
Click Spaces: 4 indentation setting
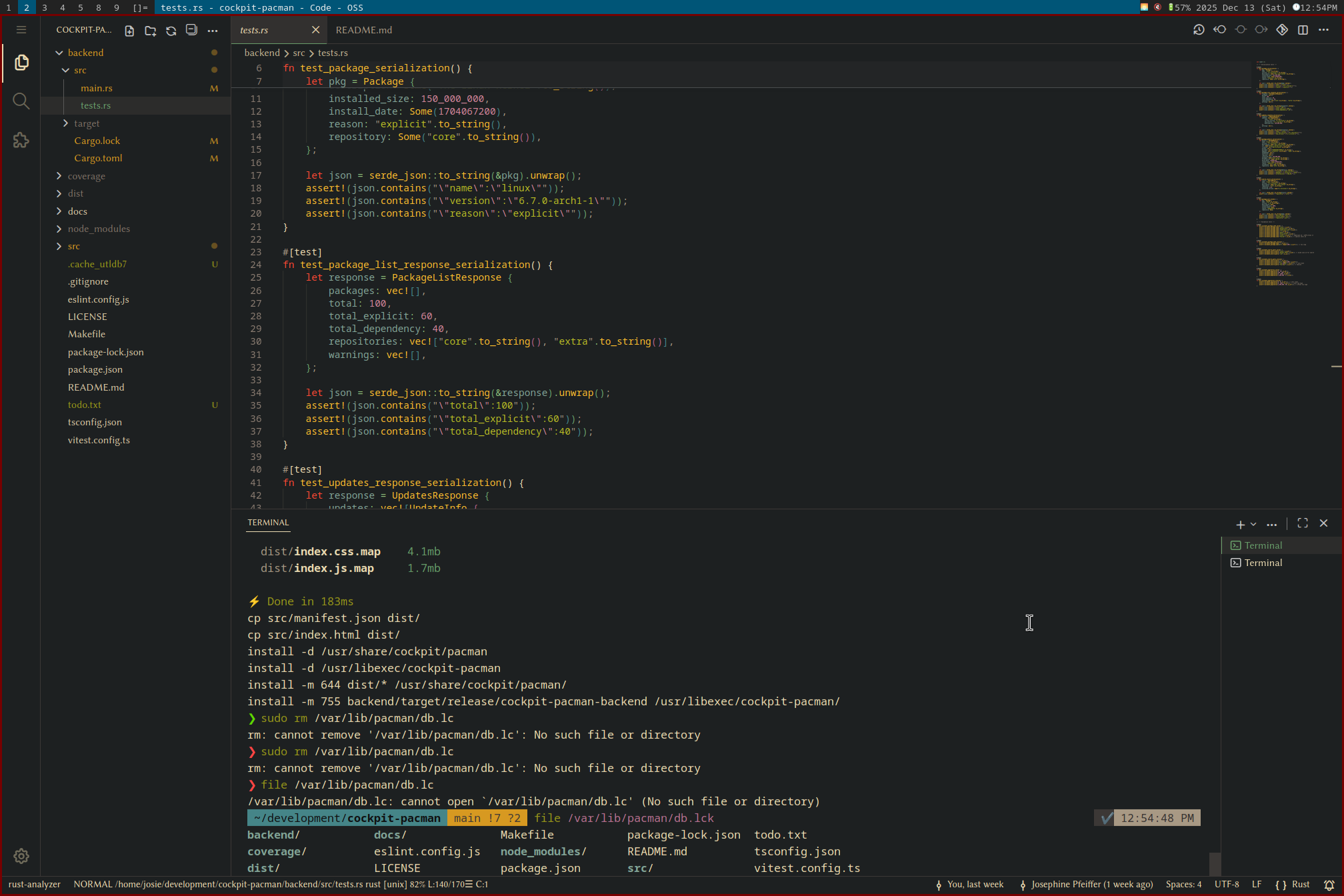(1183, 885)
